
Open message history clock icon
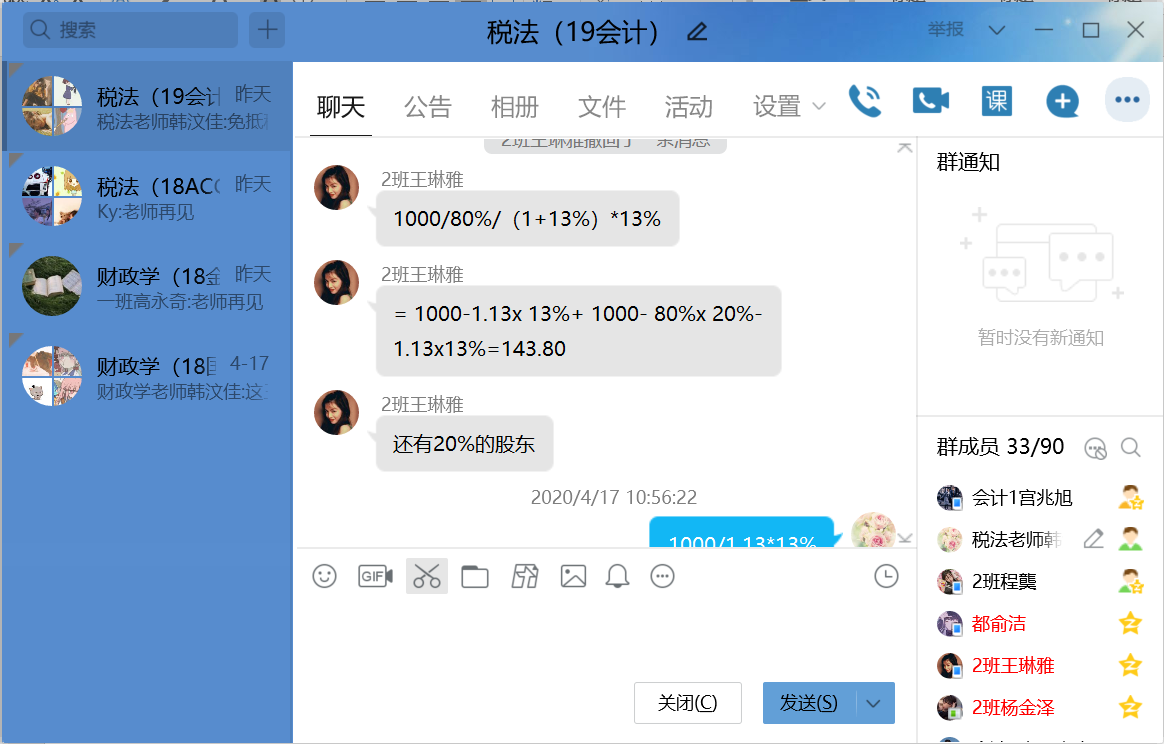885,576
